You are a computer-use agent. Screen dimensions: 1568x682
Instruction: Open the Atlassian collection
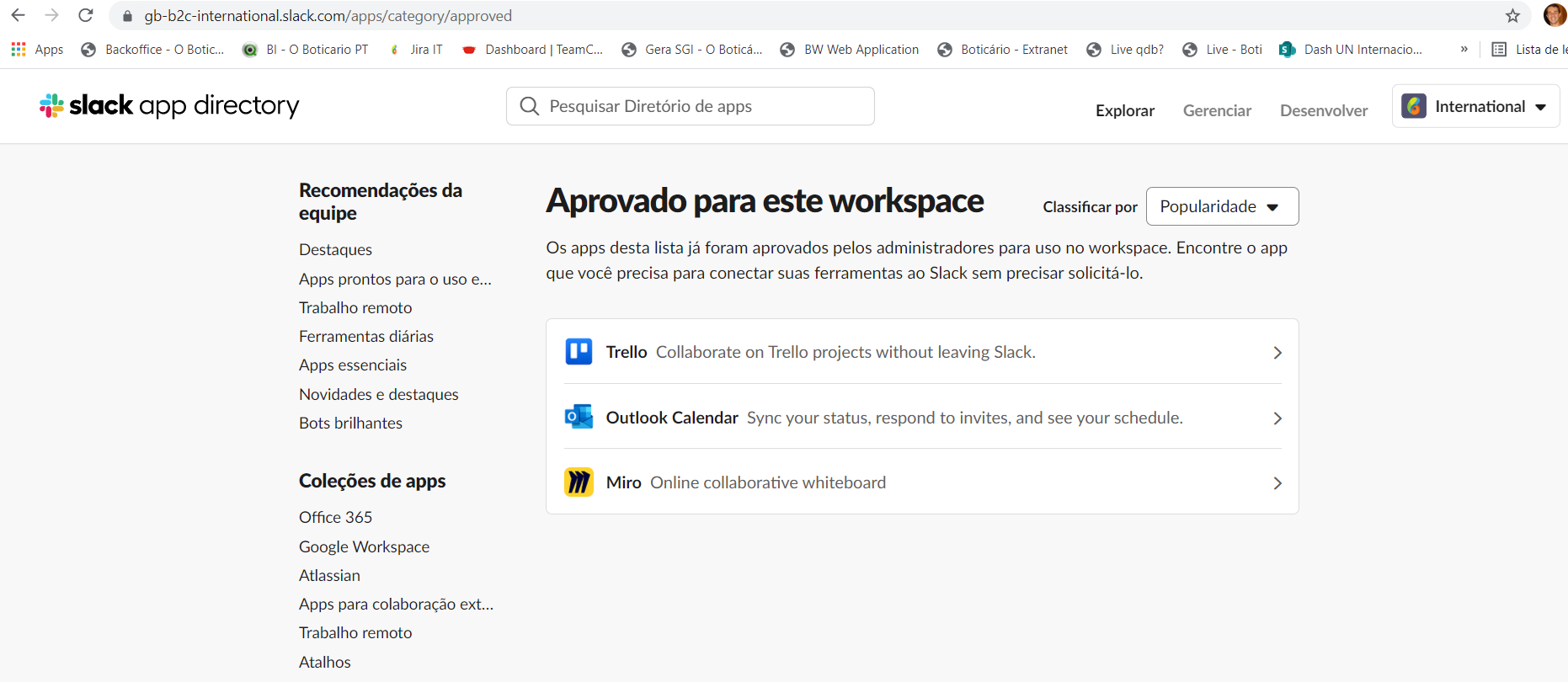(x=329, y=575)
